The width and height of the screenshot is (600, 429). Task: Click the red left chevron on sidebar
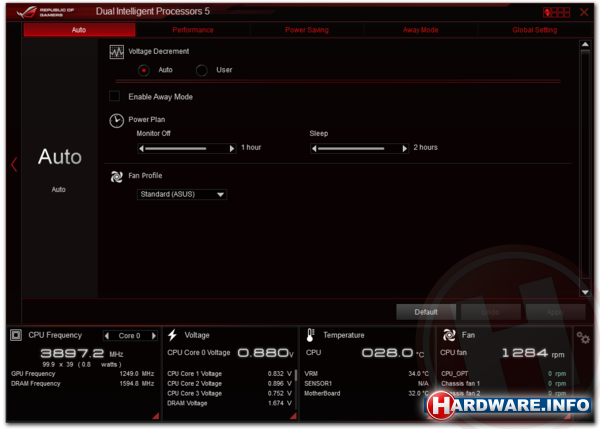coord(14,165)
